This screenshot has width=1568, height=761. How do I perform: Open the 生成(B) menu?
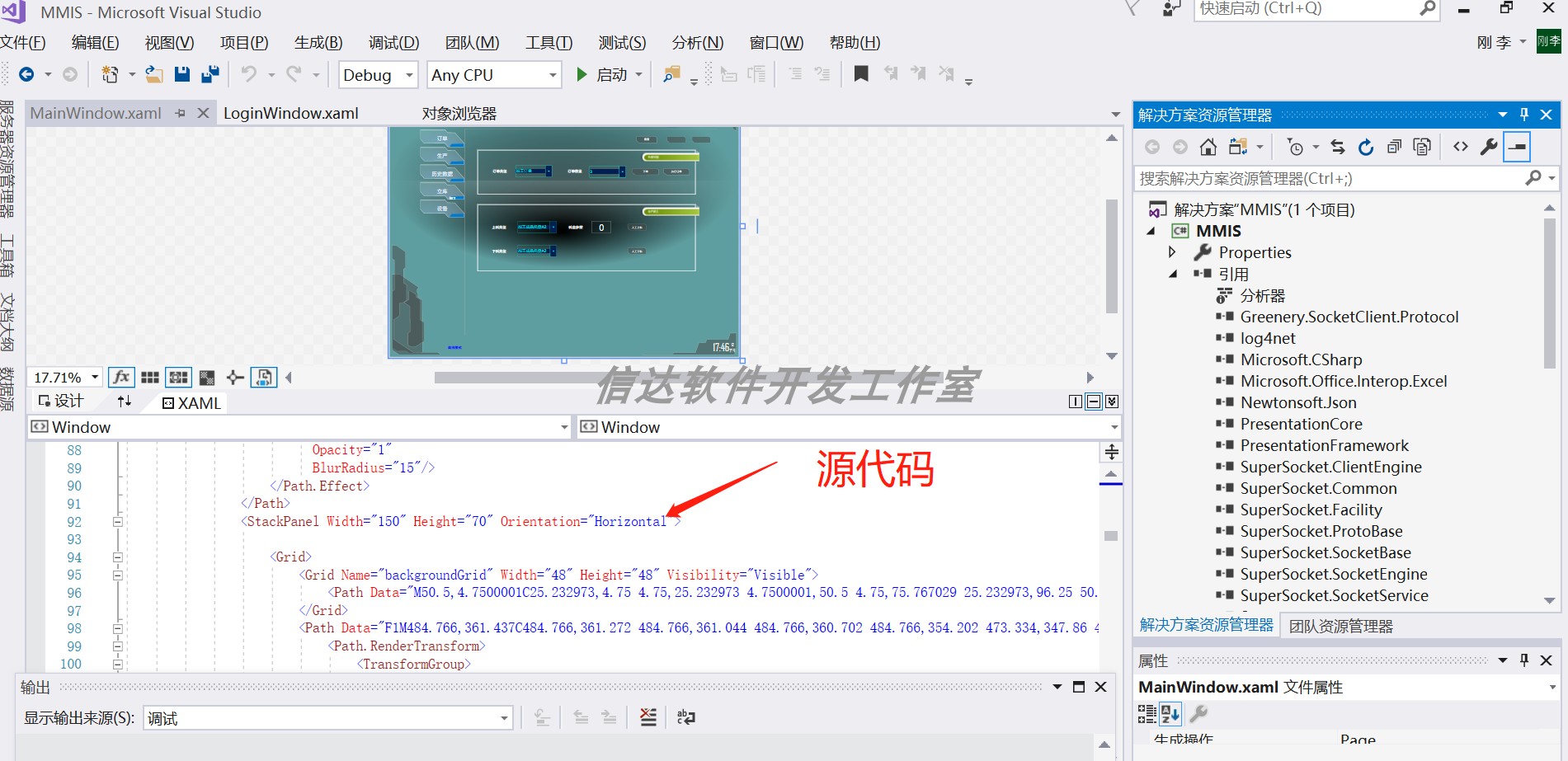(x=318, y=42)
